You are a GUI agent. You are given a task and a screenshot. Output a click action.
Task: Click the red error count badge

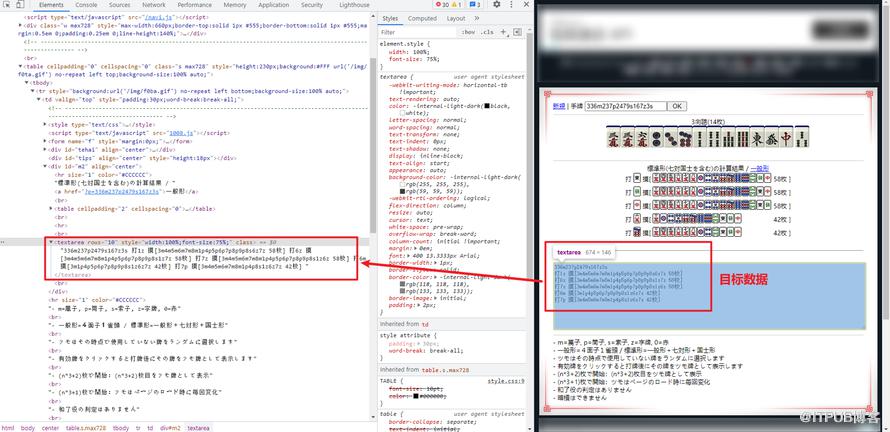(x=442, y=5)
